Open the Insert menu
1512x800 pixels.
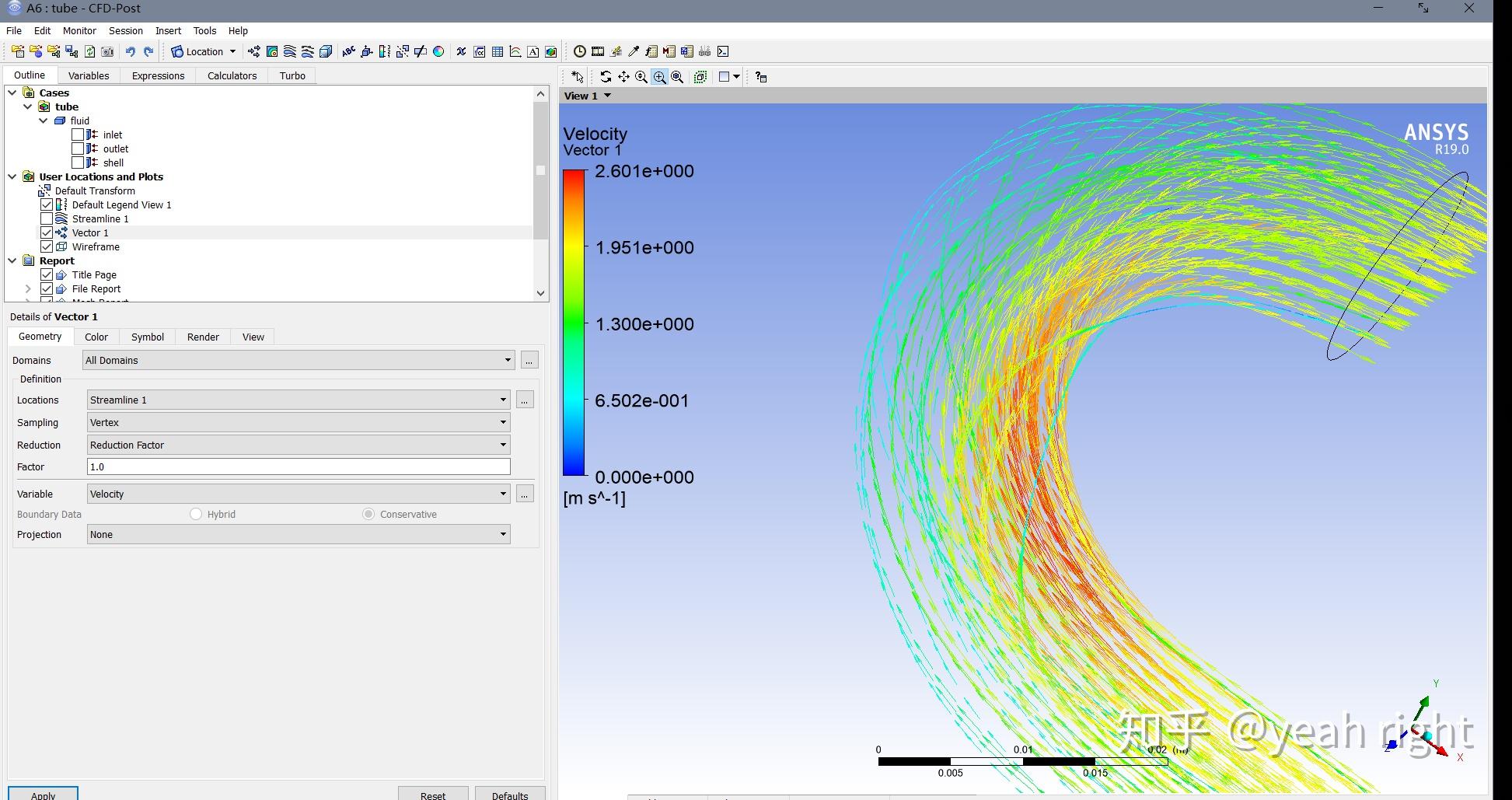168,31
